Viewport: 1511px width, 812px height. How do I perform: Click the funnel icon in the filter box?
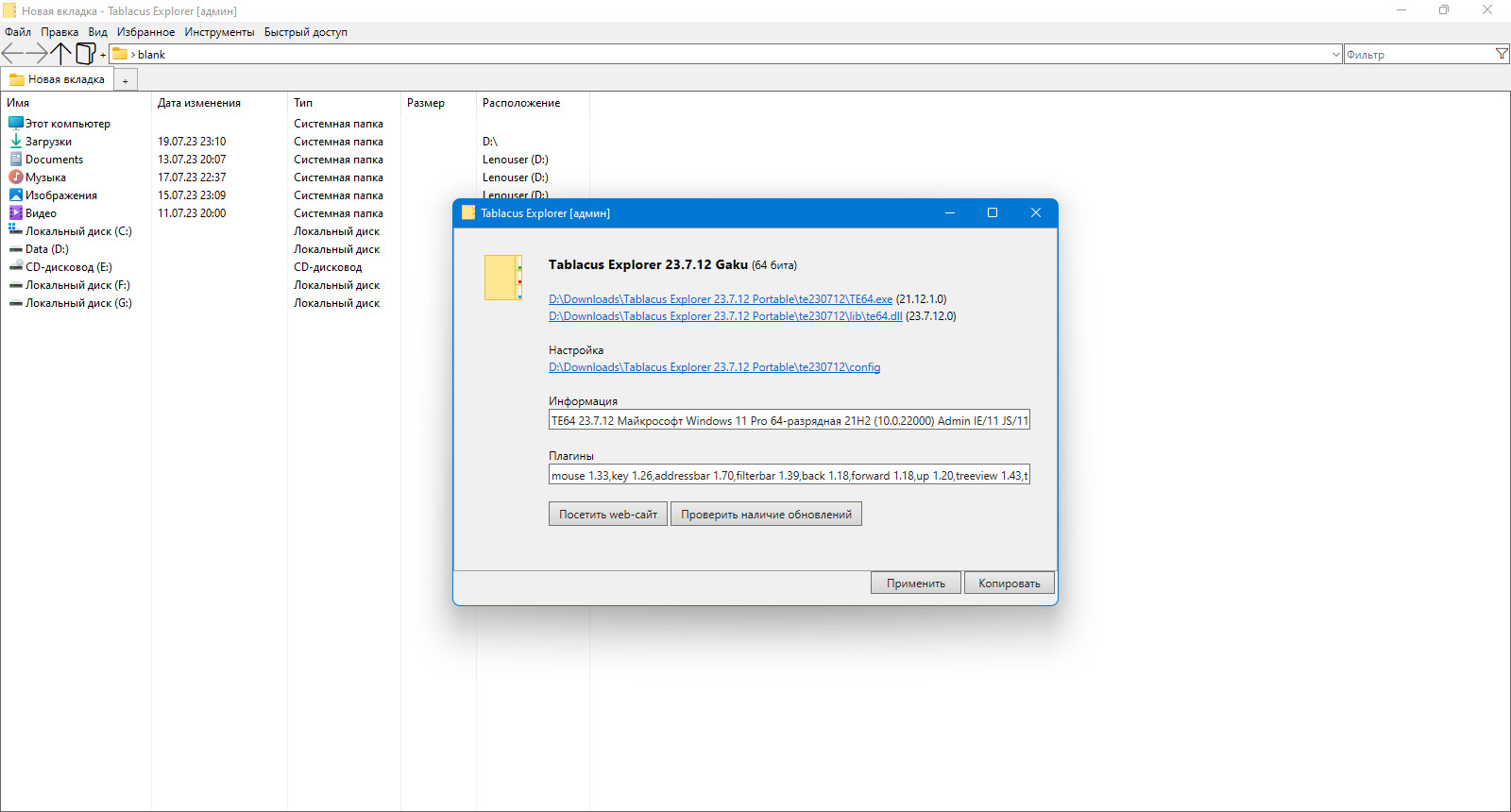pos(1502,54)
